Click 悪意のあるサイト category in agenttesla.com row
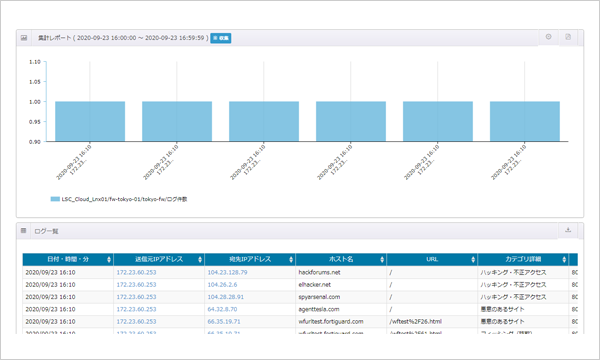 coord(502,309)
